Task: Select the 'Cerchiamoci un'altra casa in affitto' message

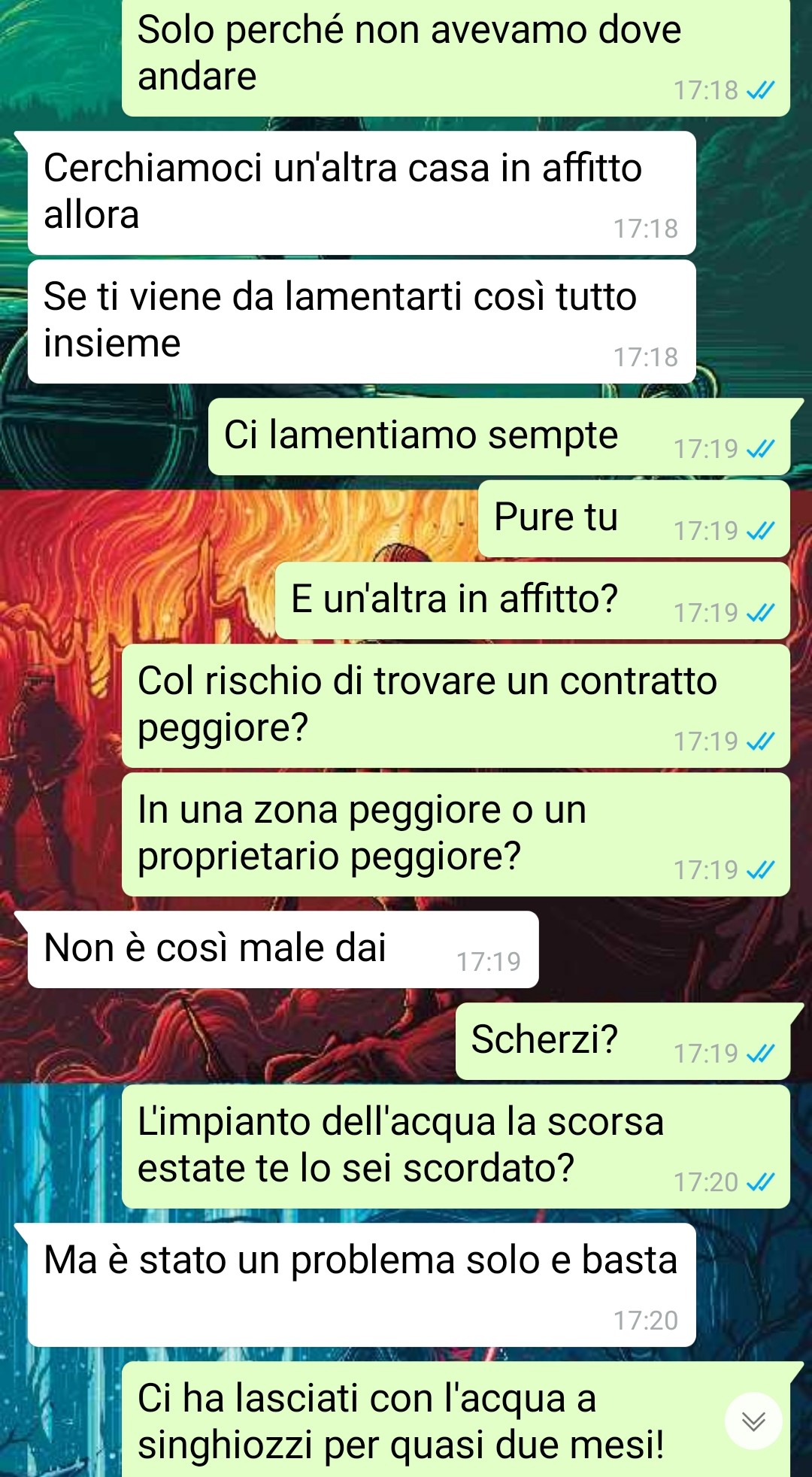Action: pos(362,193)
